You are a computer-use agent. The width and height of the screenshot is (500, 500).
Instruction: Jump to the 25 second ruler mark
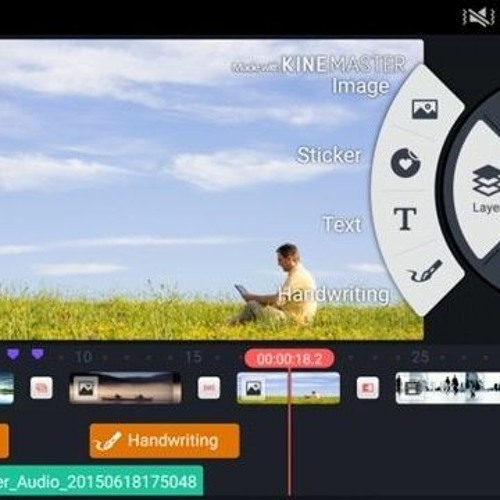pyautogui.click(x=420, y=357)
